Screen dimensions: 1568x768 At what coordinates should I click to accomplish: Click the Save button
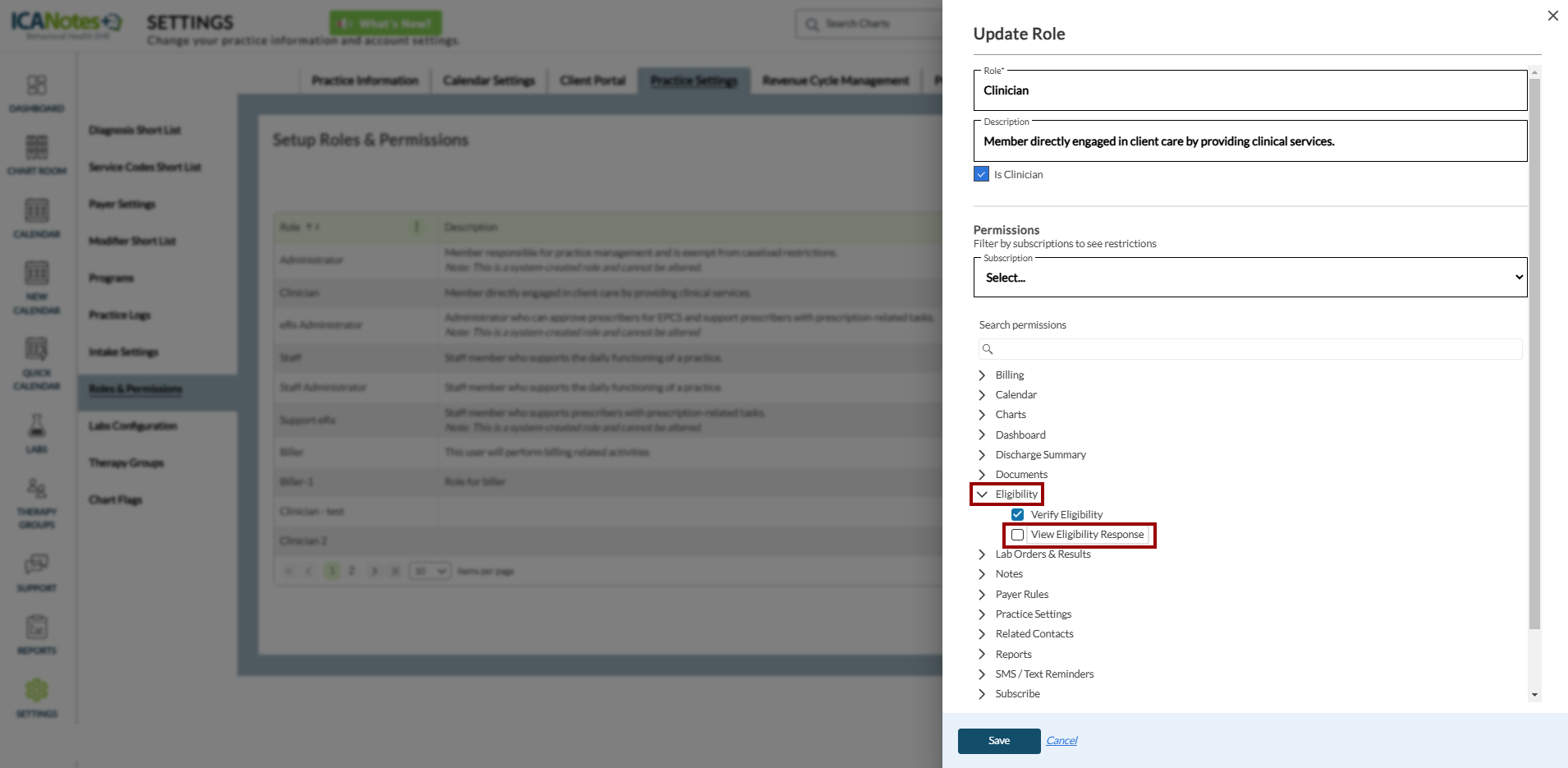pos(998,741)
